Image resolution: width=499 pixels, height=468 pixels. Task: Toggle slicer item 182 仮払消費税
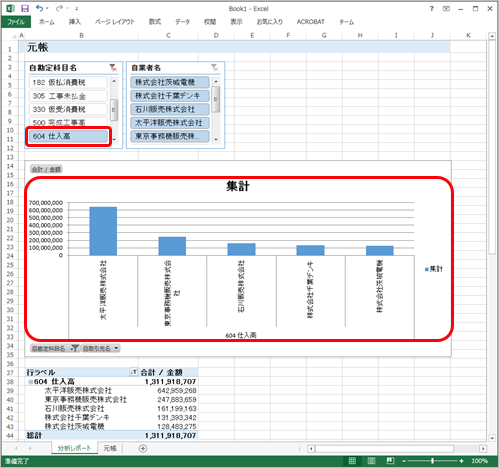(68, 82)
